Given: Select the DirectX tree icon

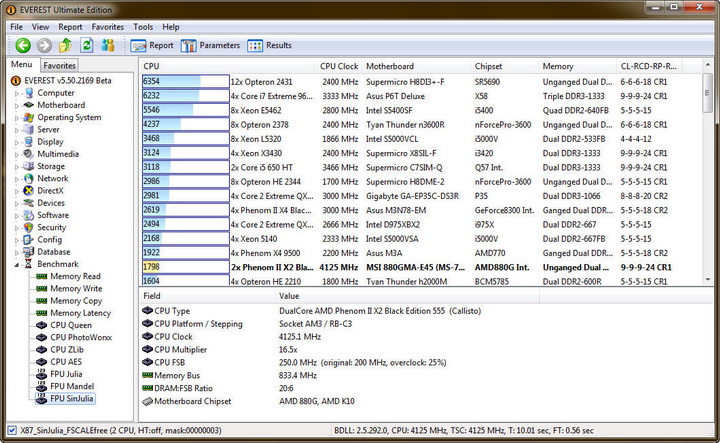Looking at the screenshot, I should 29,191.
